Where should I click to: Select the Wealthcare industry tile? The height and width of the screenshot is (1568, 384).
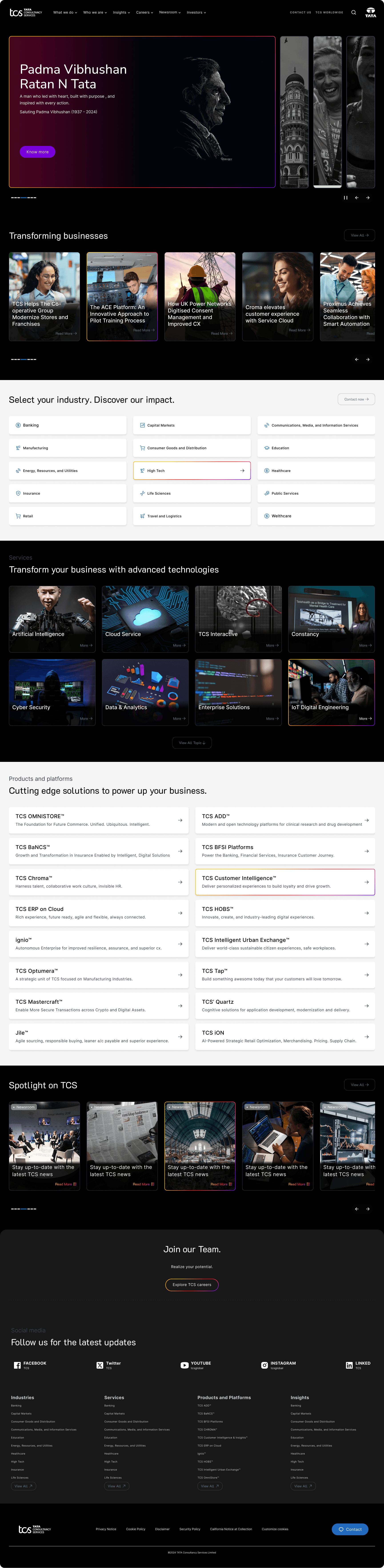click(x=316, y=516)
